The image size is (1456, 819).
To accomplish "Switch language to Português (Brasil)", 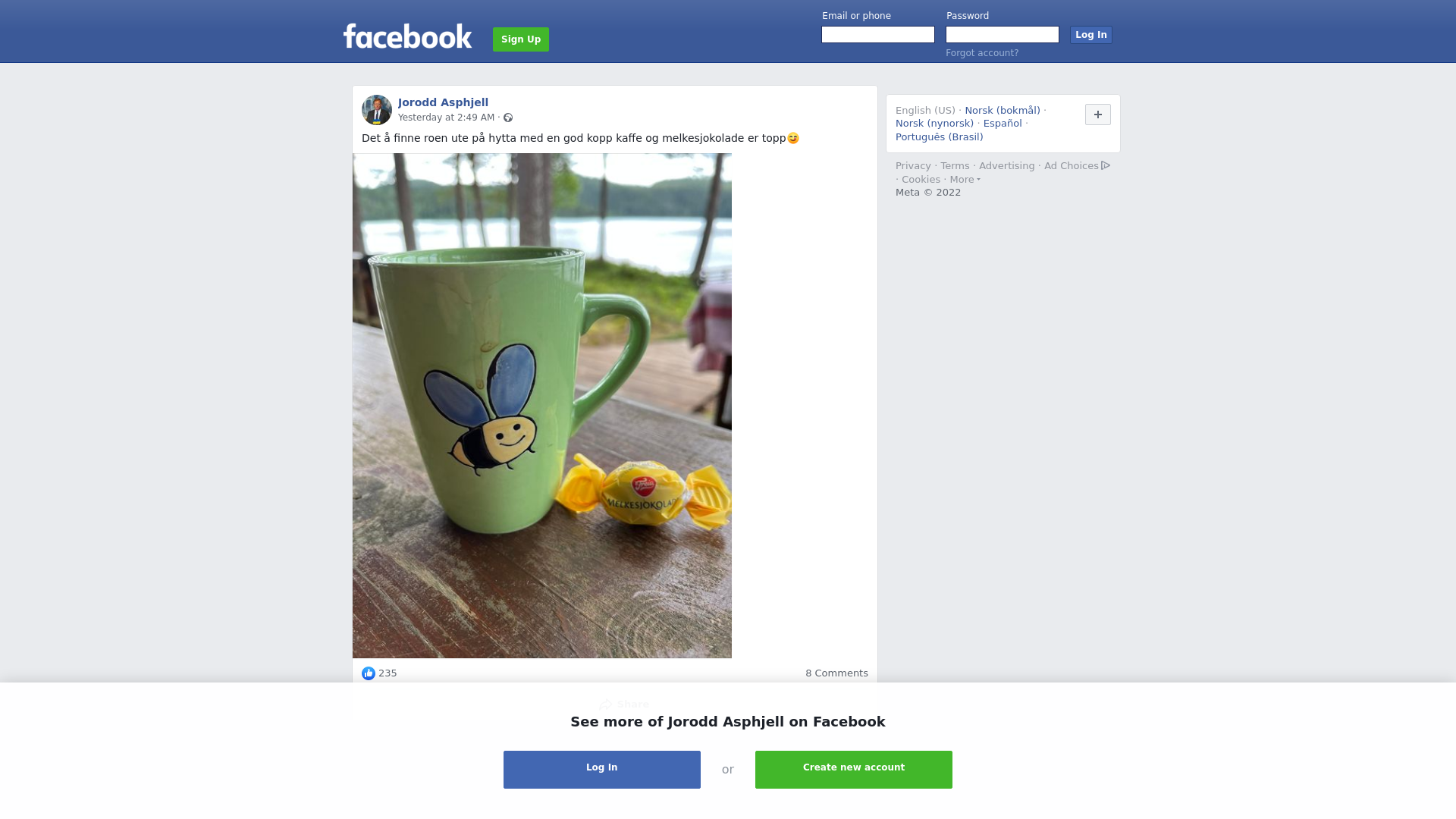I will [x=939, y=137].
